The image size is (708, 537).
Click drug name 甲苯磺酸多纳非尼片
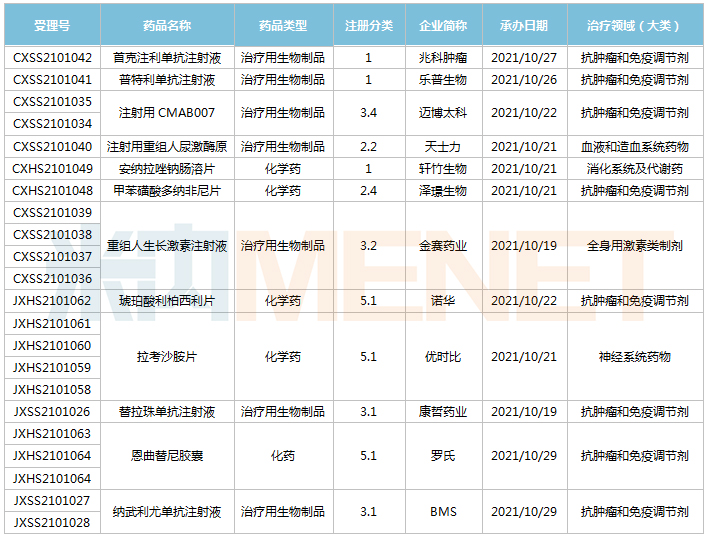point(167,191)
